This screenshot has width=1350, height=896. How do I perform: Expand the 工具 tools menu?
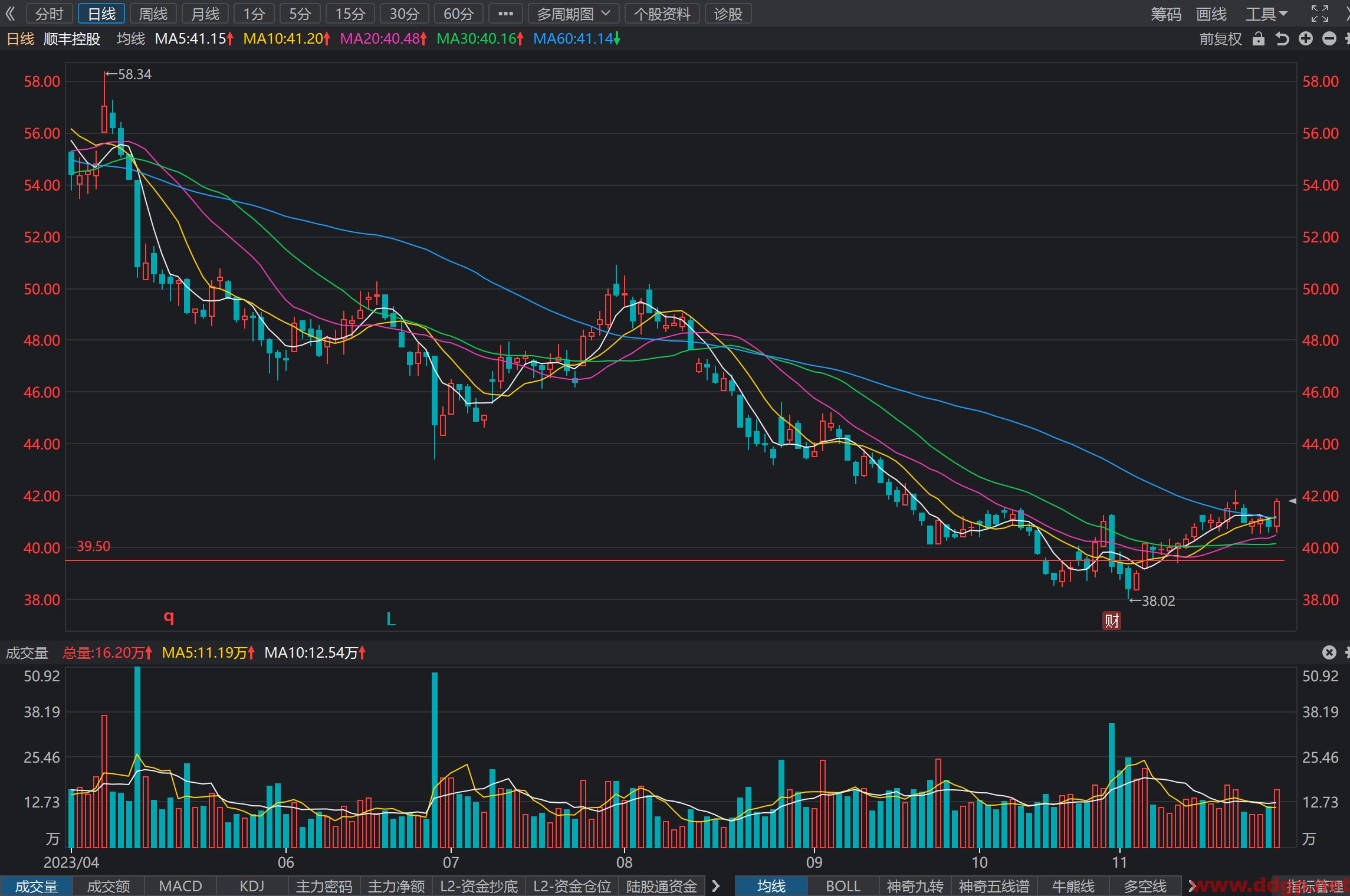tap(1267, 14)
